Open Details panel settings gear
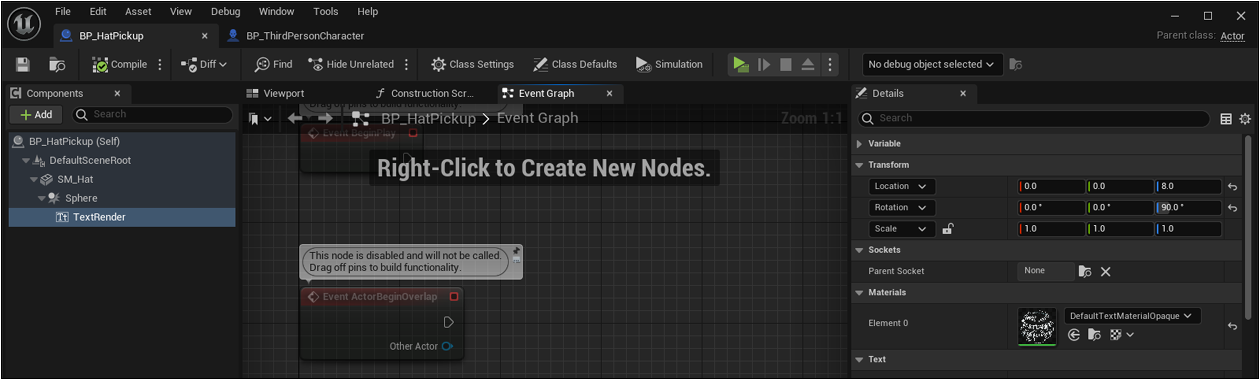The image size is (1260, 380). pyautogui.click(x=1245, y=119)
